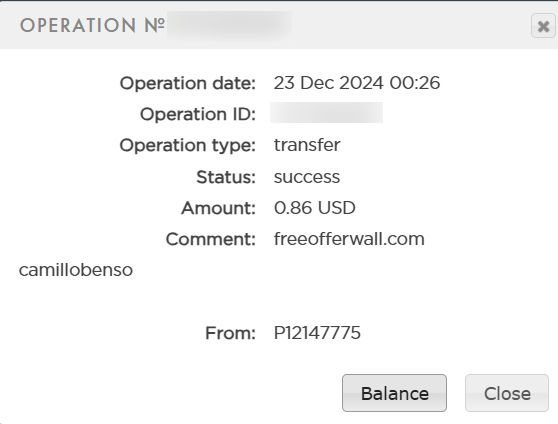Image resolution: width=558 pixels, height=424 pixels.
Task: Click the Operation type label
Action: (188, 146)
